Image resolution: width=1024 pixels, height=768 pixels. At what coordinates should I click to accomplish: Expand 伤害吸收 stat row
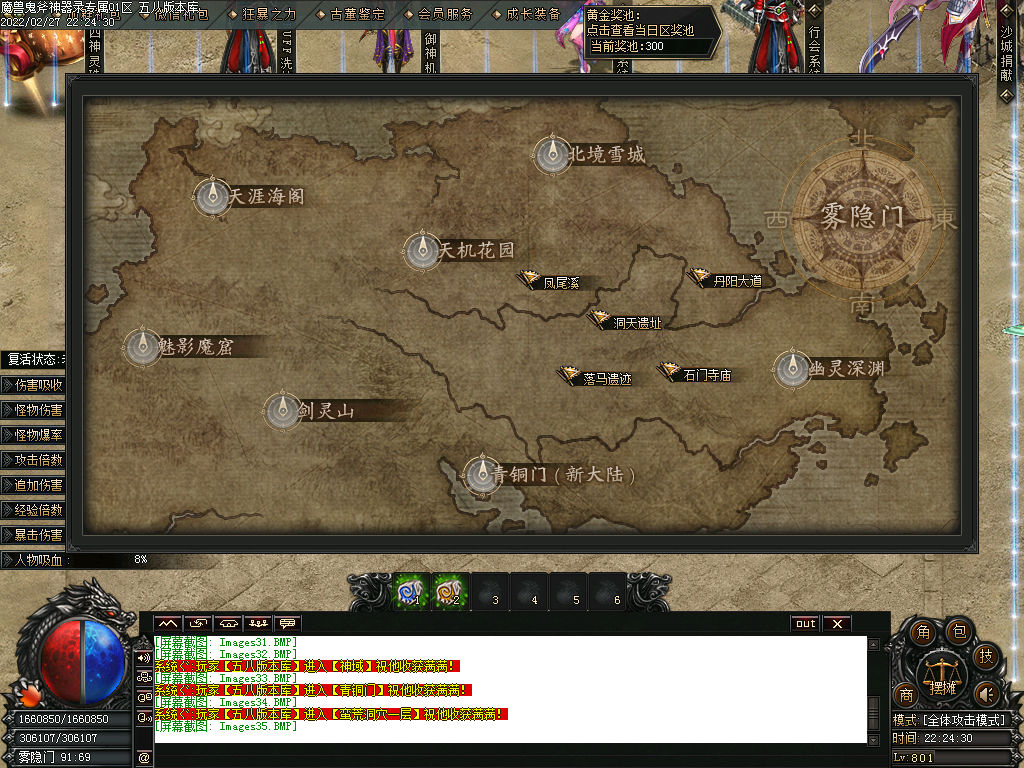click(x=33, y=385)
